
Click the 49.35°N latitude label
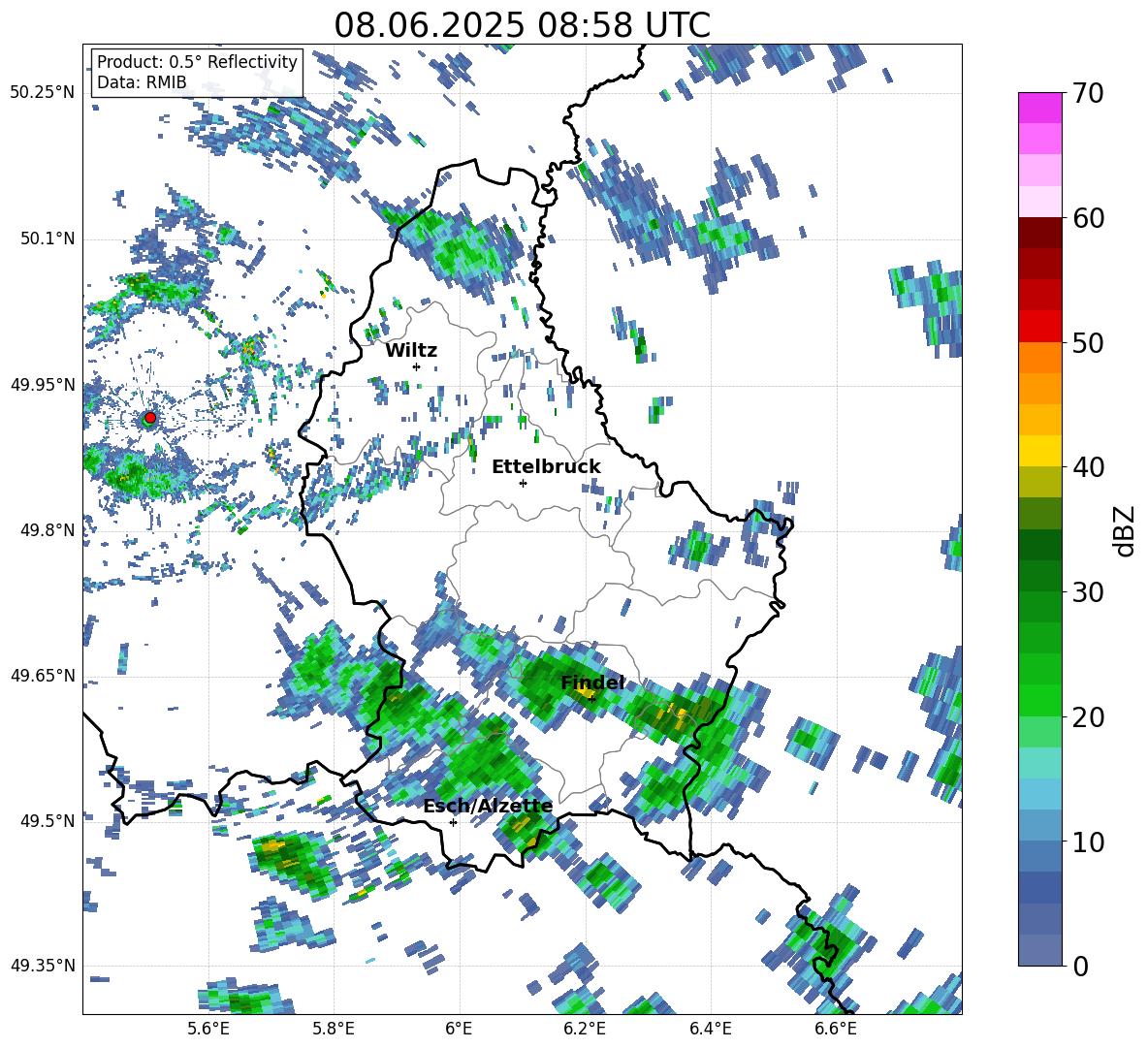(x=43, y=966)
